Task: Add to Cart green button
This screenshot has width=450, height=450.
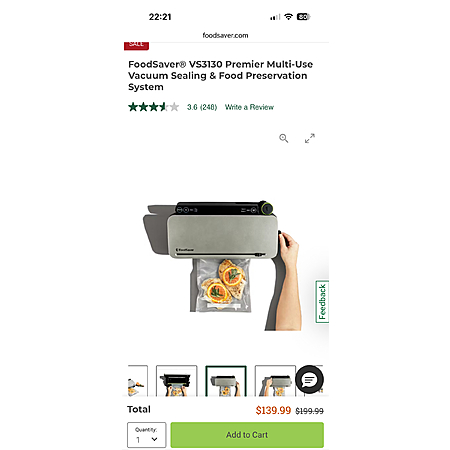Action: pos(247,435)
